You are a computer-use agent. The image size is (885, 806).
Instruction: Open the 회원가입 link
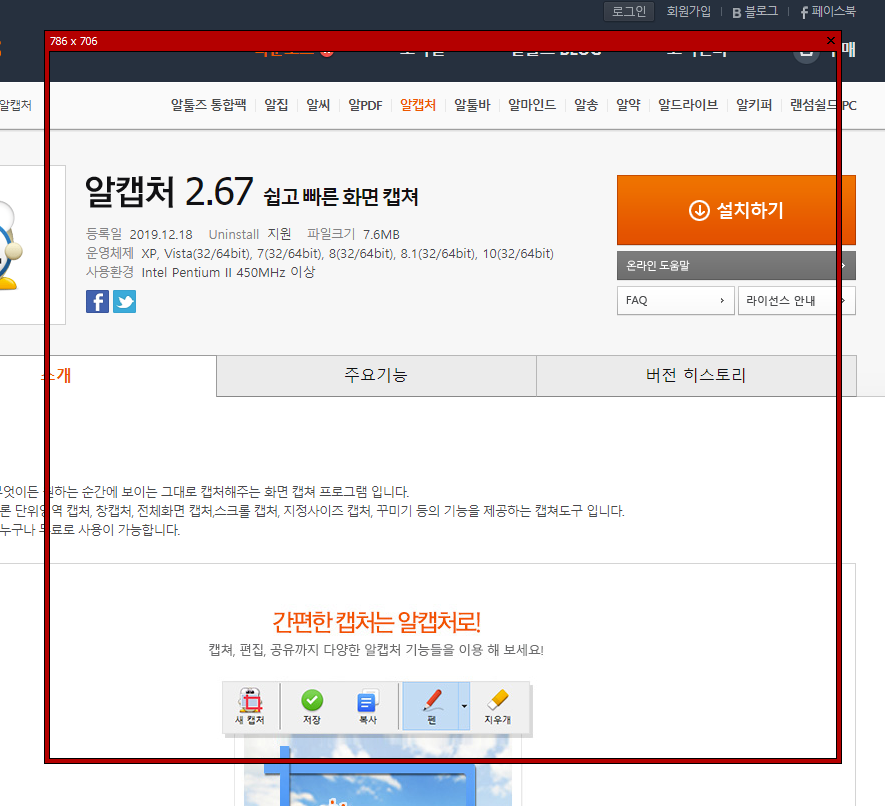tap(688, 11)
